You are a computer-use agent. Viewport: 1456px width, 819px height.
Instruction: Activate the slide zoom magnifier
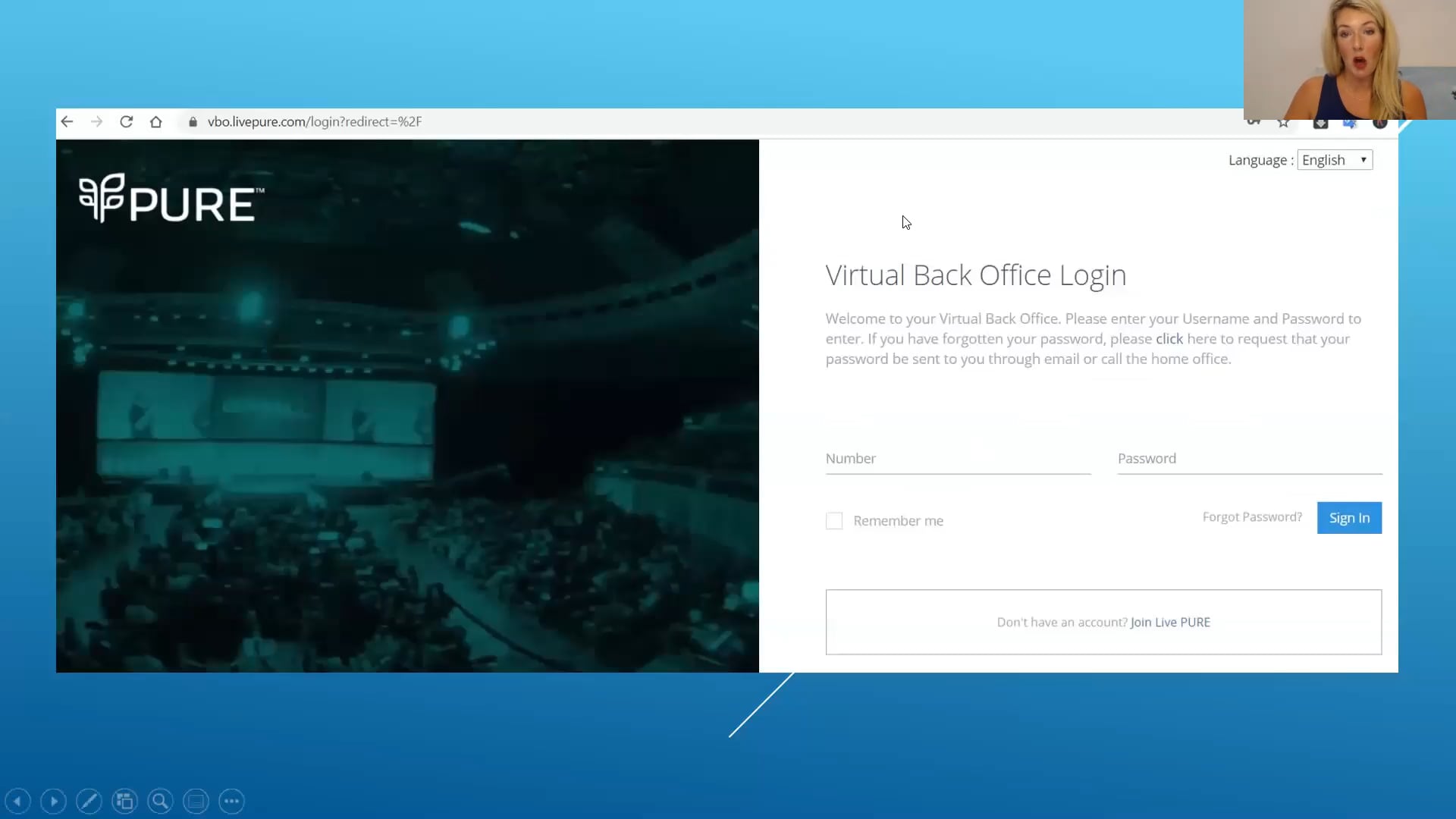coord(160,801)
